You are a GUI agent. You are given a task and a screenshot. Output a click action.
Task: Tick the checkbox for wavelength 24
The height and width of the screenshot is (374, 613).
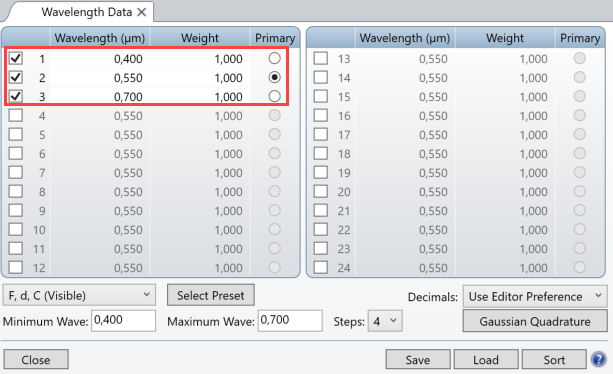coord(321,267)
